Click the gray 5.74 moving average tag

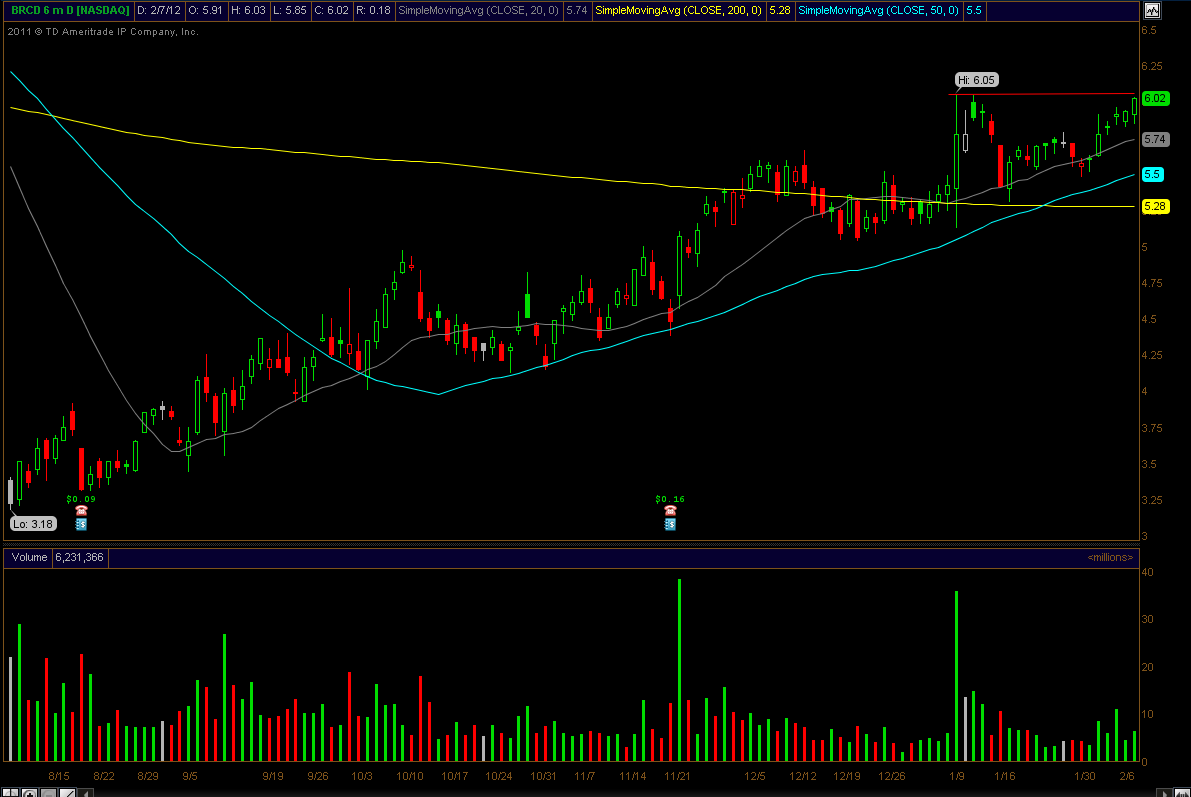[x=1155, y=139]
